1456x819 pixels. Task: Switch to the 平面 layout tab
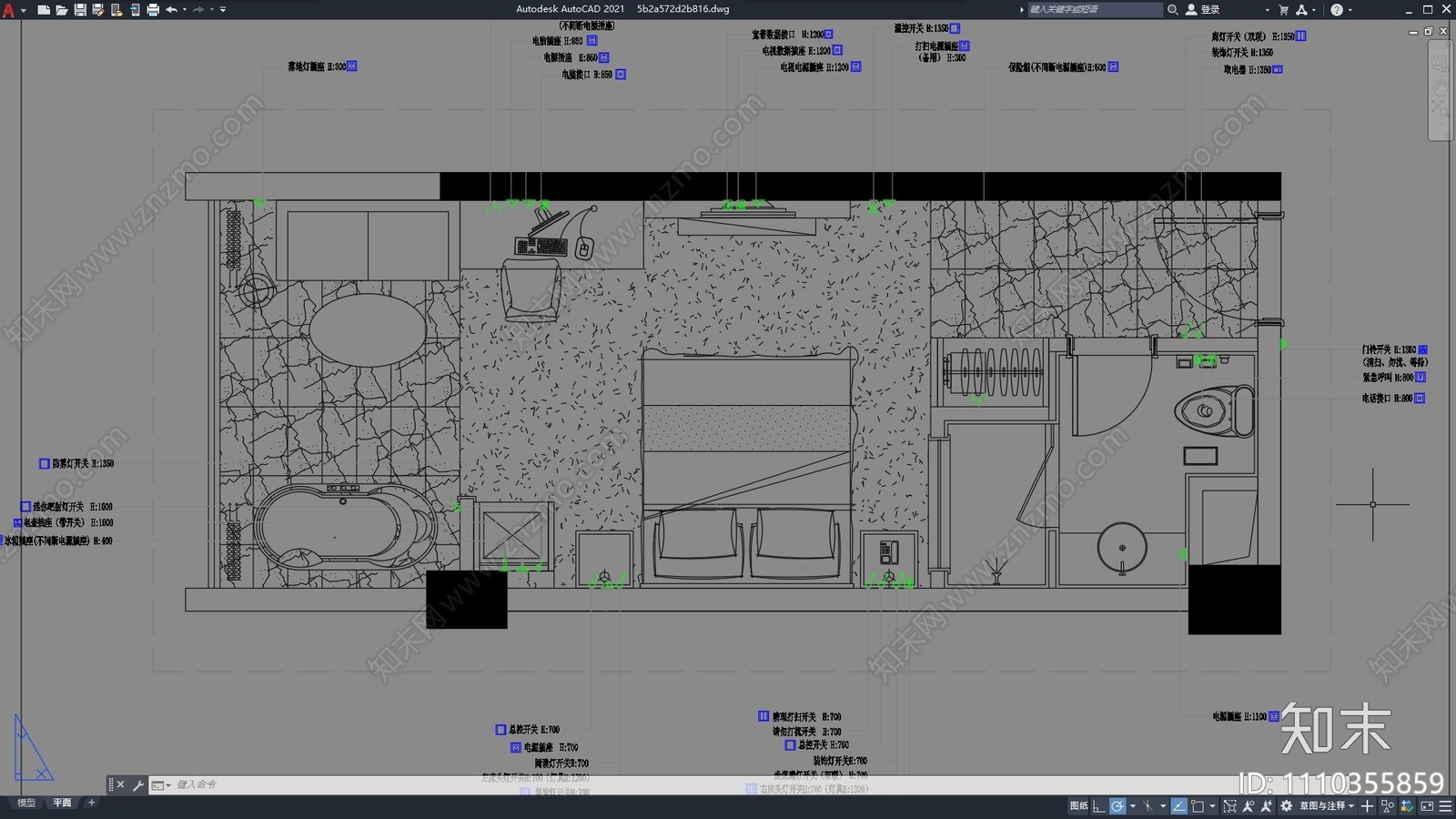point(61,803)
